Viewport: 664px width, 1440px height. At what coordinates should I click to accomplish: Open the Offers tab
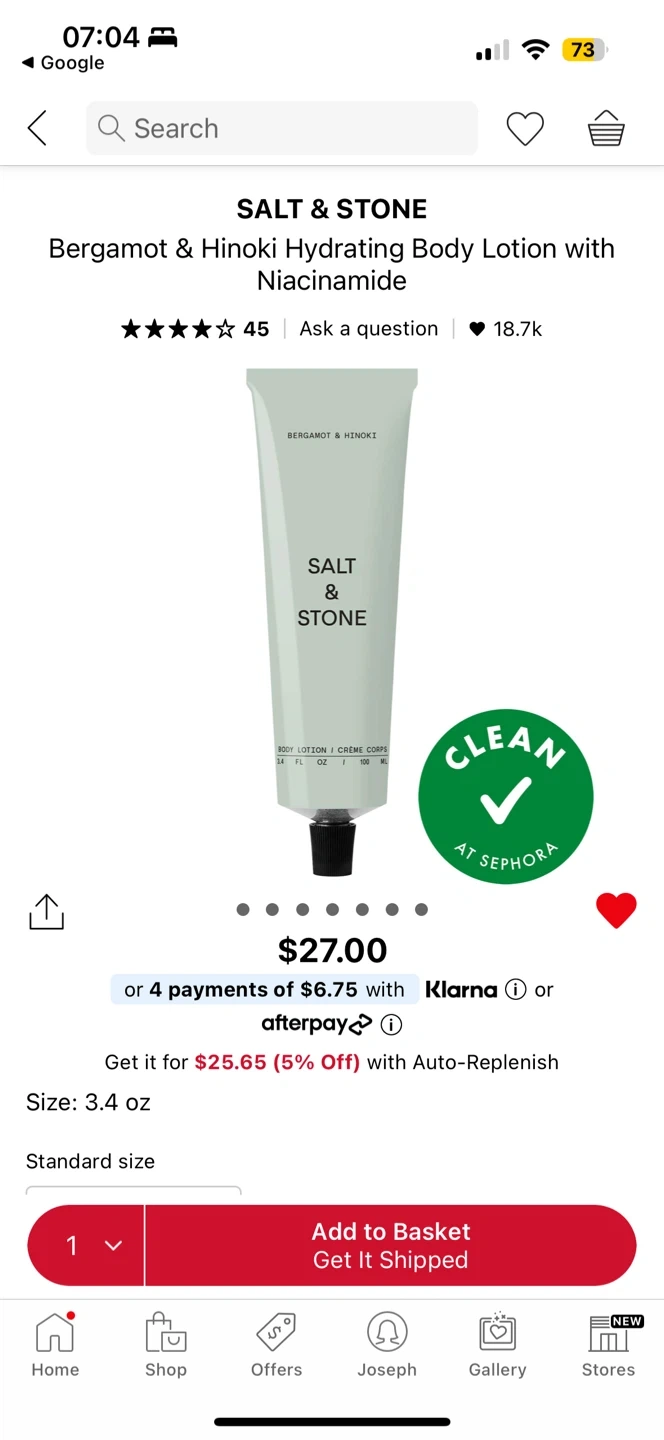pos(276,1346)
